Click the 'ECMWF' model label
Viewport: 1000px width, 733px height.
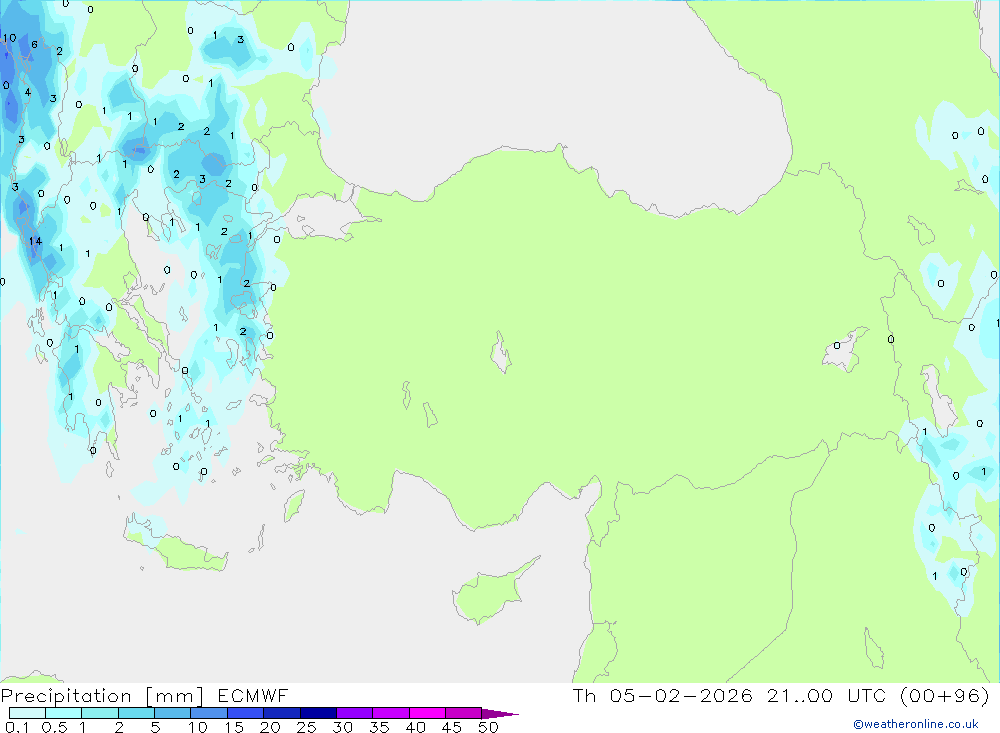pyautogui.click(x=253, y=695)
